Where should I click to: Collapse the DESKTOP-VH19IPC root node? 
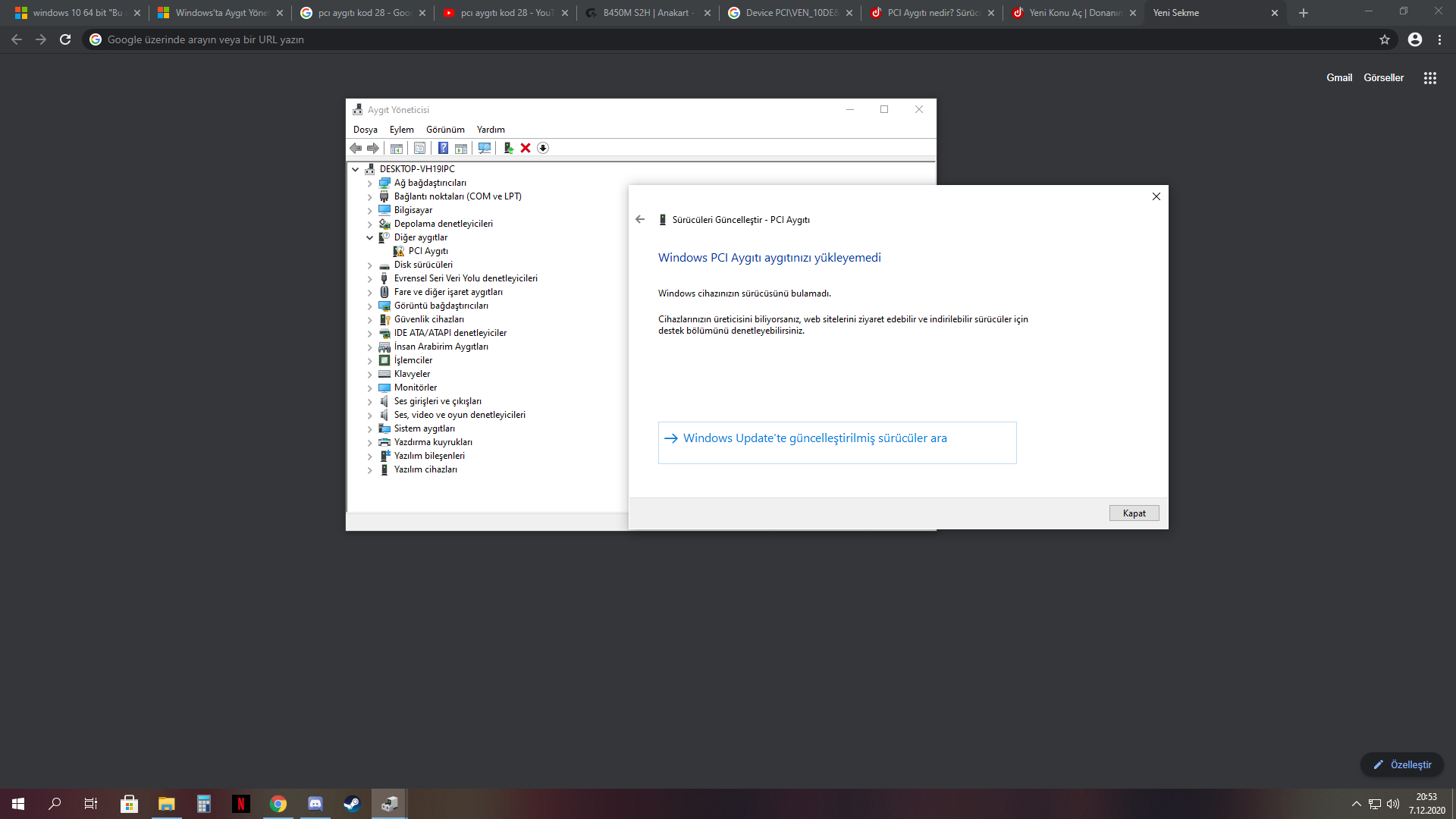coord(356,169)
